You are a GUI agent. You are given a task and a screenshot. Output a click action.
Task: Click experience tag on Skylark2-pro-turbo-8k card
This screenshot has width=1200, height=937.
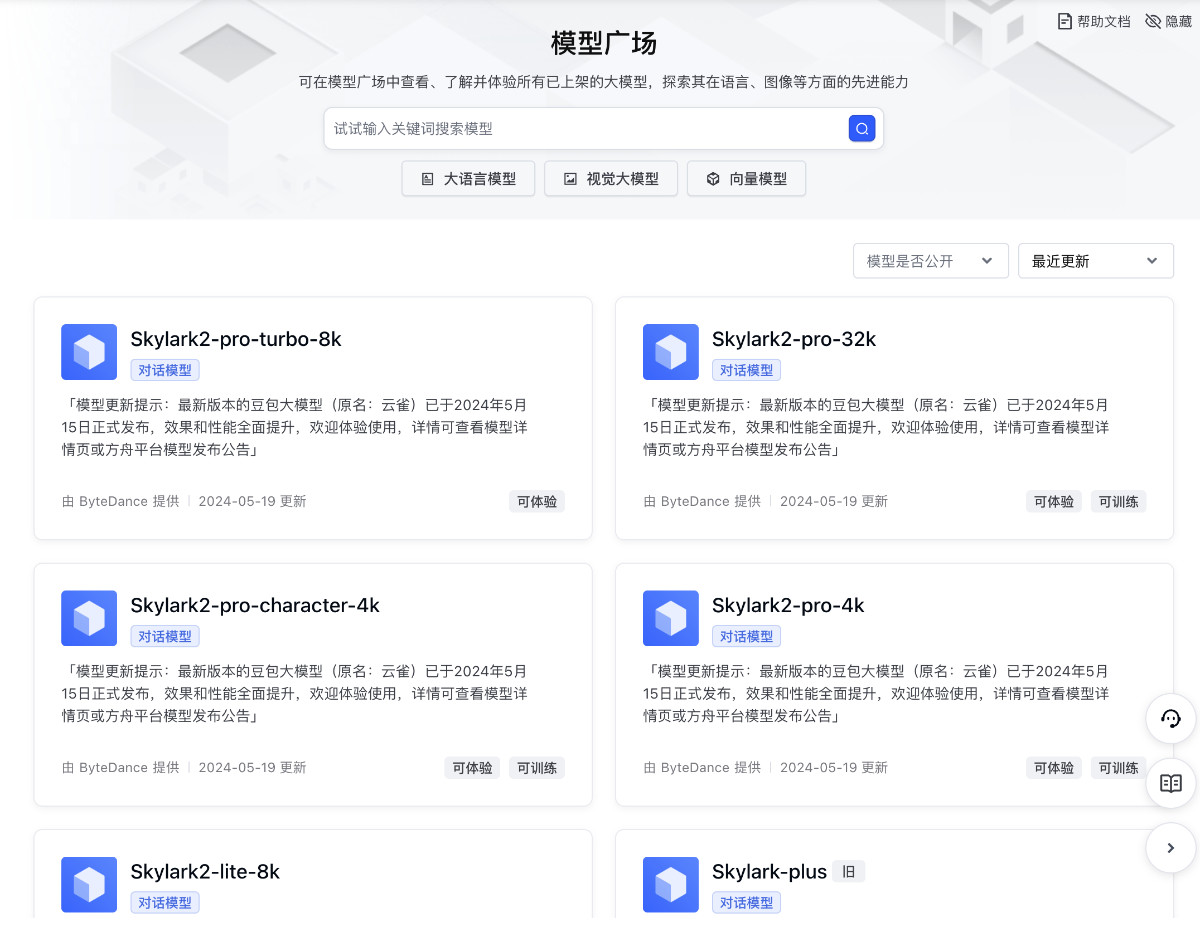pos(537,502)
